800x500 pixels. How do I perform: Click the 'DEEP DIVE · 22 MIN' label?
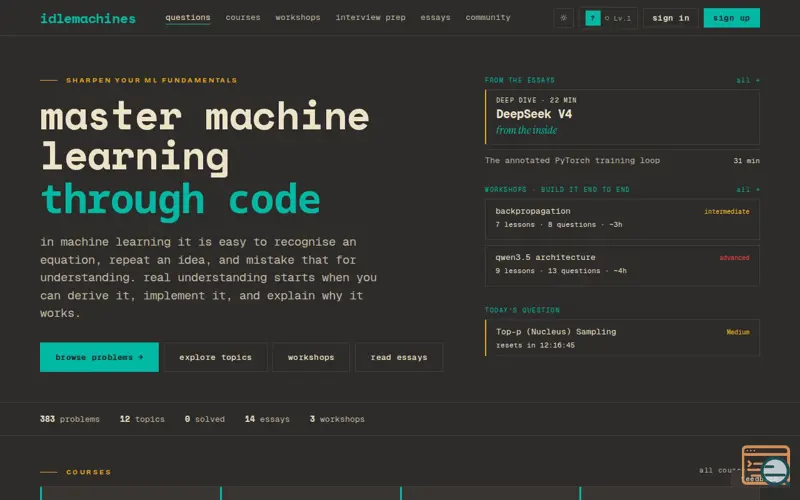[x=536, y=100]
